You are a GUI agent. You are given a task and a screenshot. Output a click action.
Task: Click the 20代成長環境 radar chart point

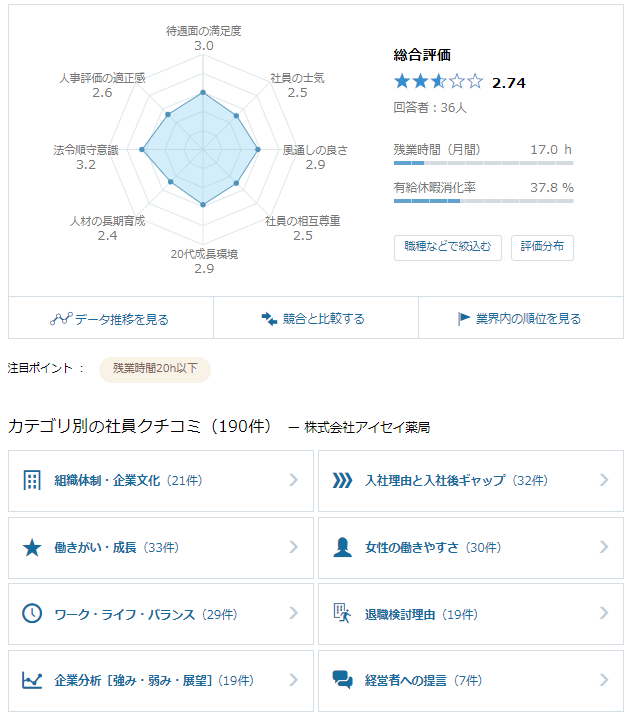203,205
